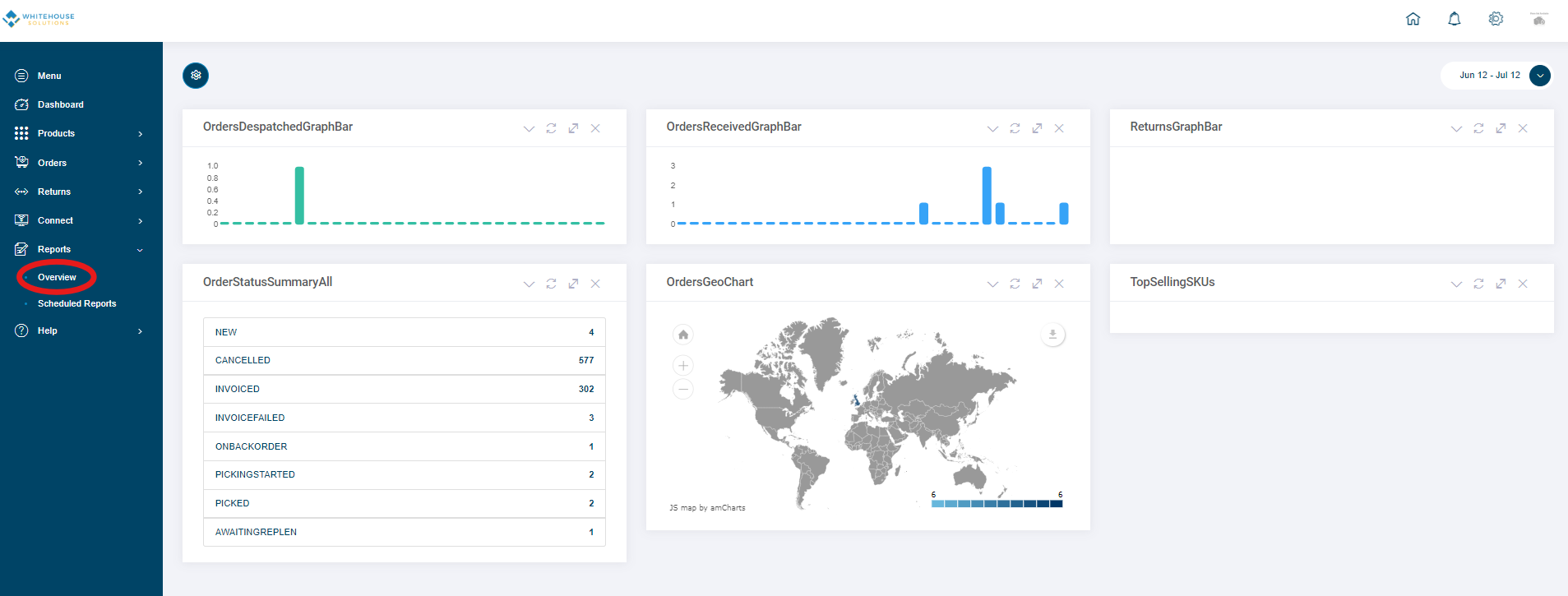Refresh the OrderStatusSummaryAll widget
The height and width of the screenshot is (596, 1568).
click(551, 284)
